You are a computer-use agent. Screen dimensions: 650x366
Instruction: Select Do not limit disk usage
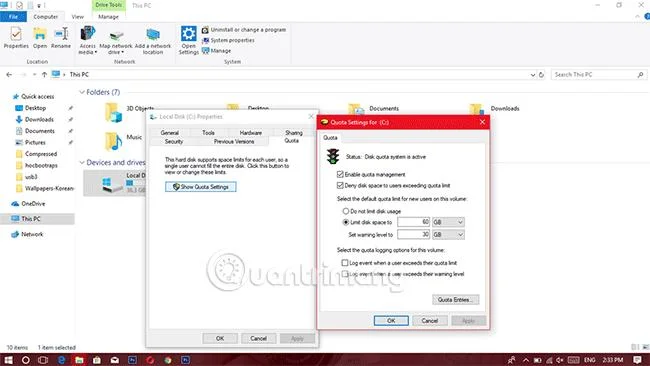click(345, 211)
